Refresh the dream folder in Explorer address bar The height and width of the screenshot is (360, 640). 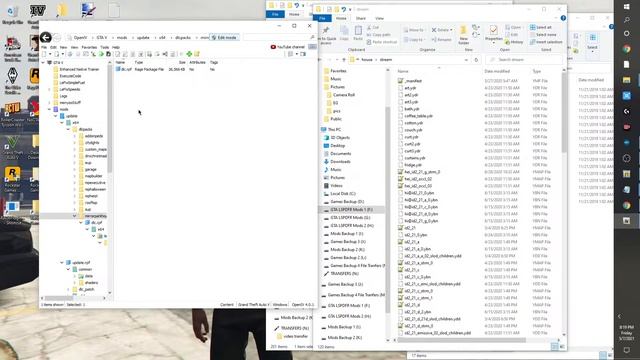pos(476,60)
